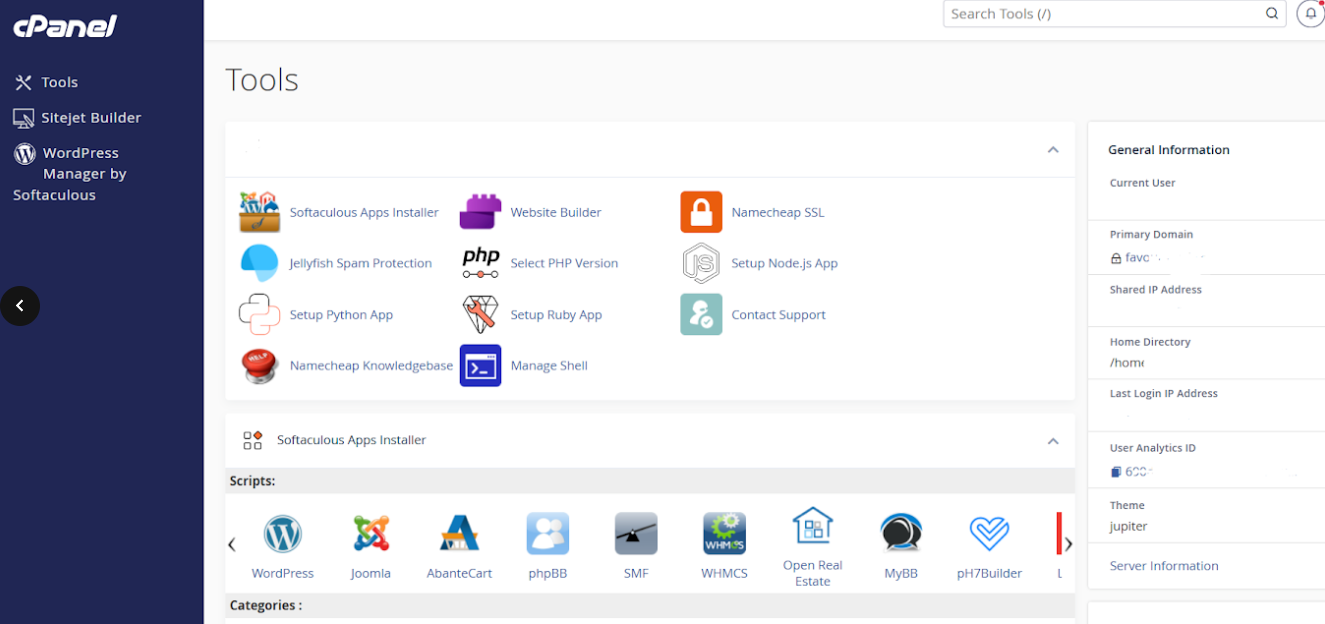
Task: Open WordPress Manager by Softaculous
Action: click(x=80, y=173)
